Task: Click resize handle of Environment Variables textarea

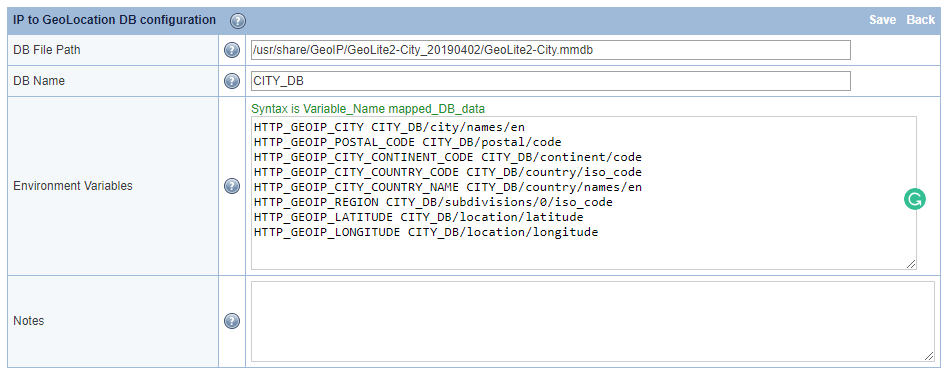Action: pos(911,264)
